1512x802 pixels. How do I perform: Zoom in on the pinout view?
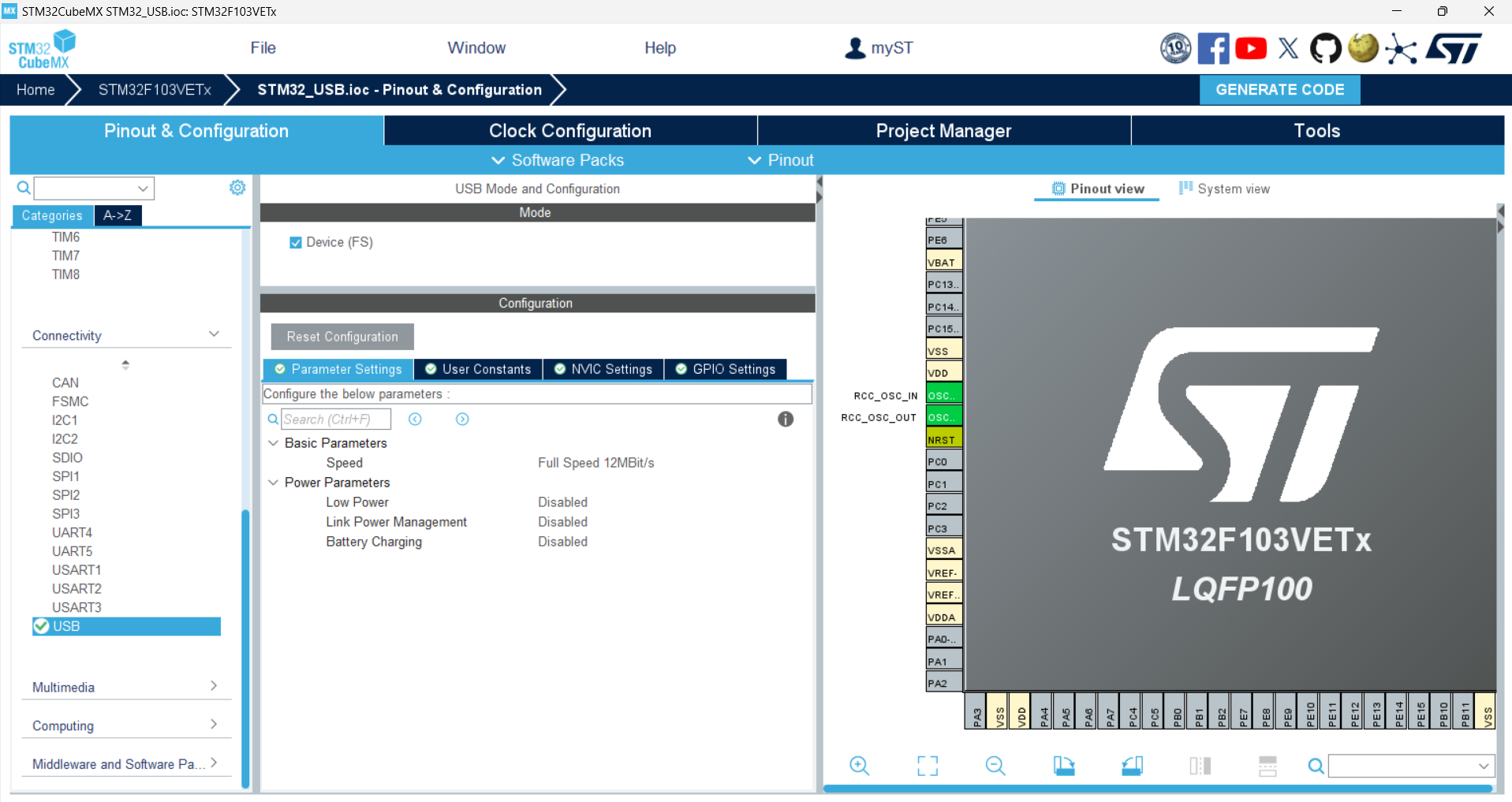click(860, 766)
